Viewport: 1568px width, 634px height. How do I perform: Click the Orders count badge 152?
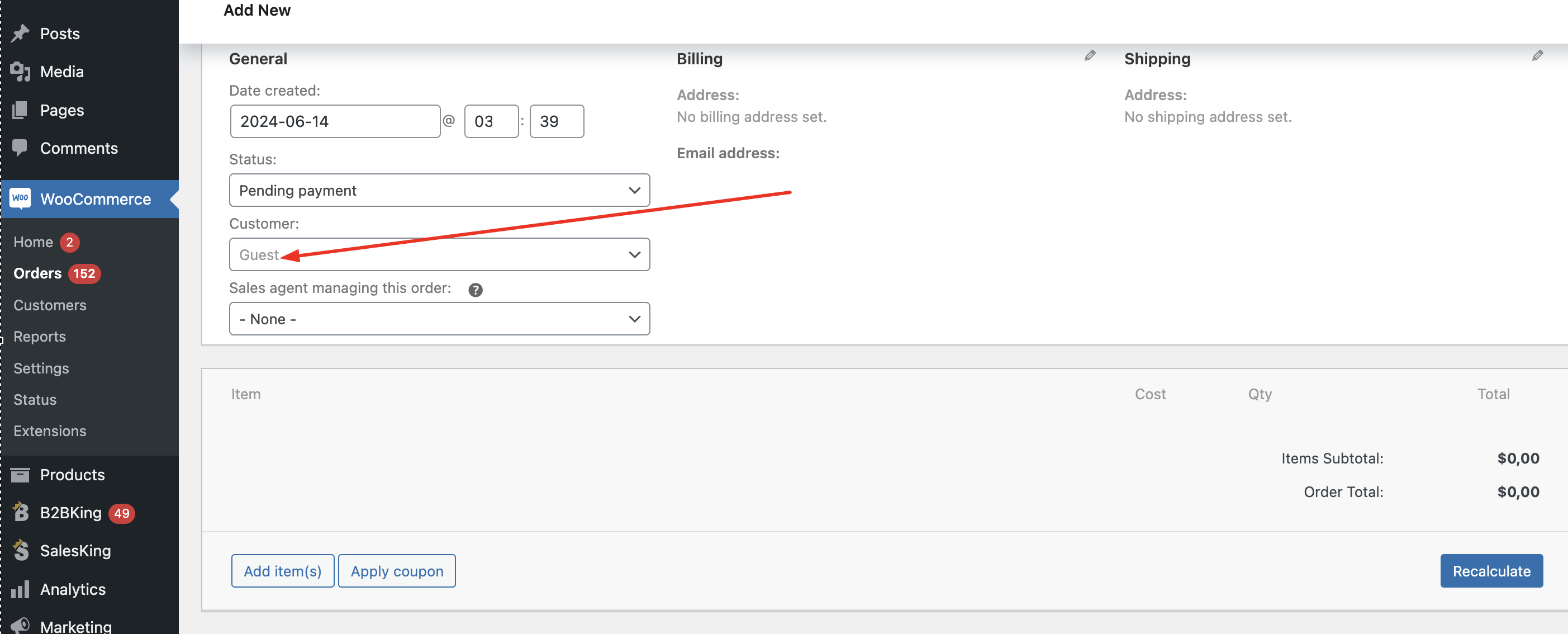tap(84, 273)
